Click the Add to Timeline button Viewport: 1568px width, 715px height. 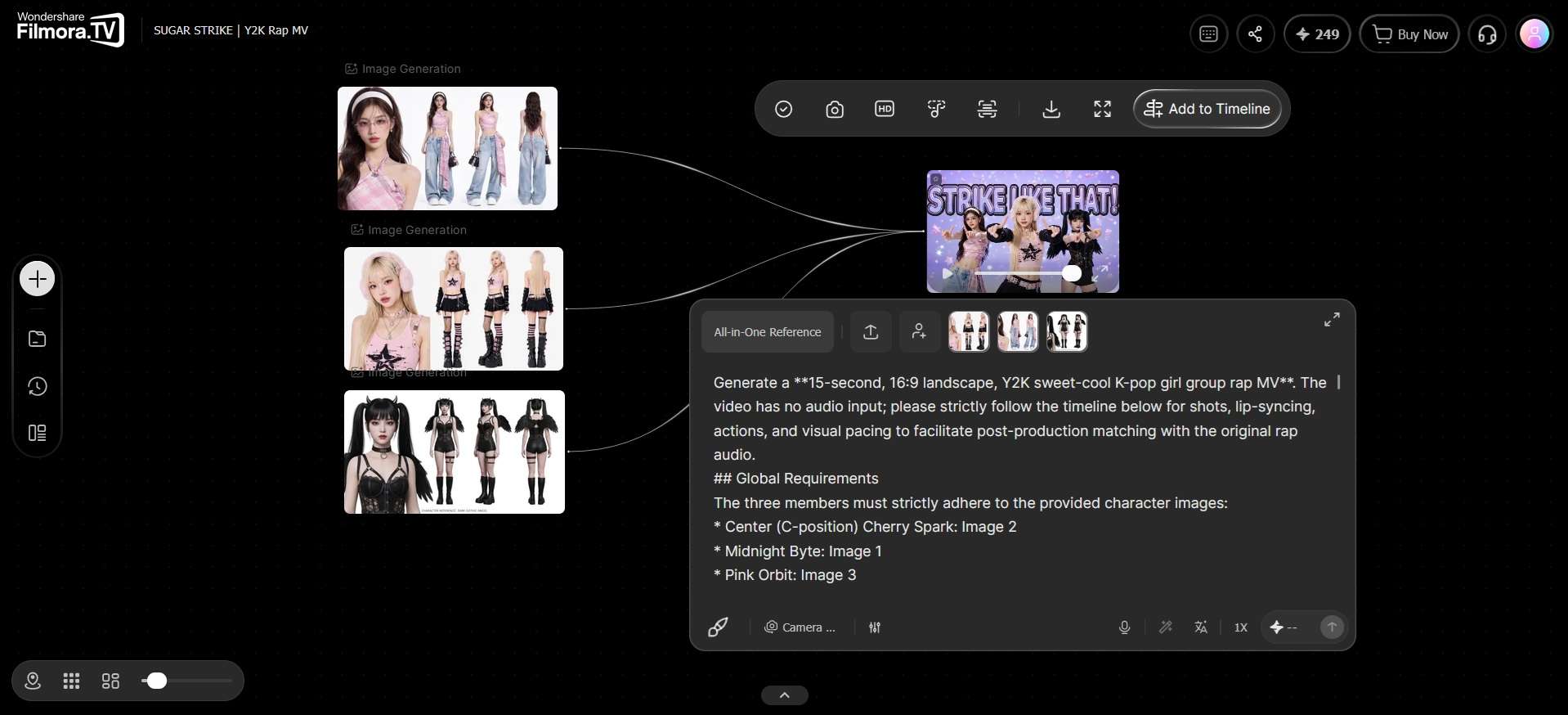point(1207,109)
